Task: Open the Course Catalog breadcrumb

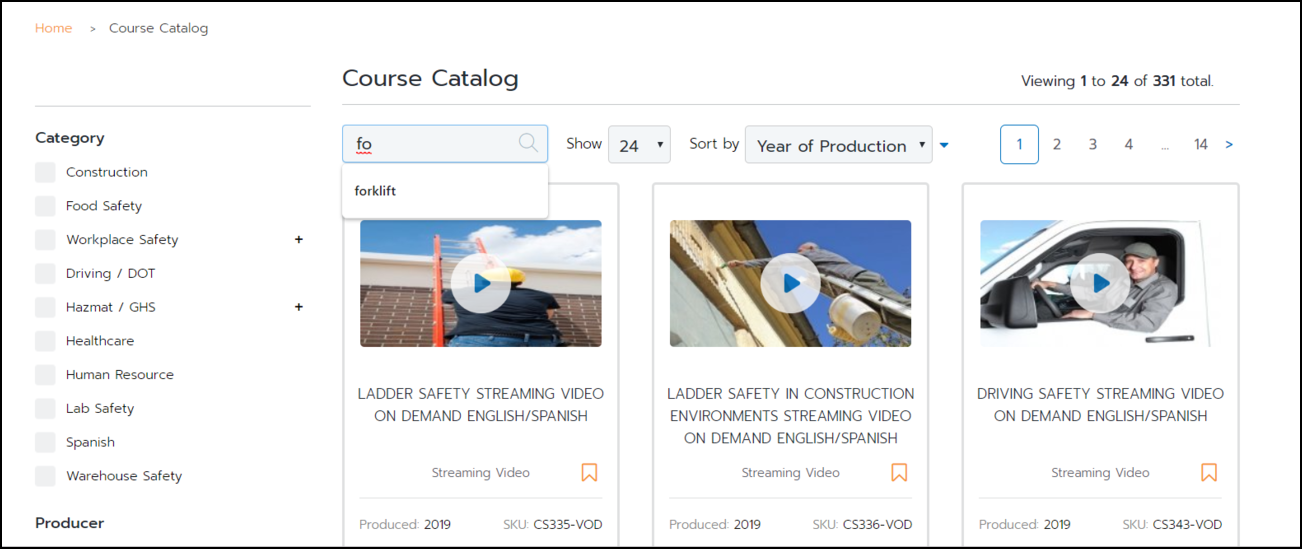Action: click(158, 28)
